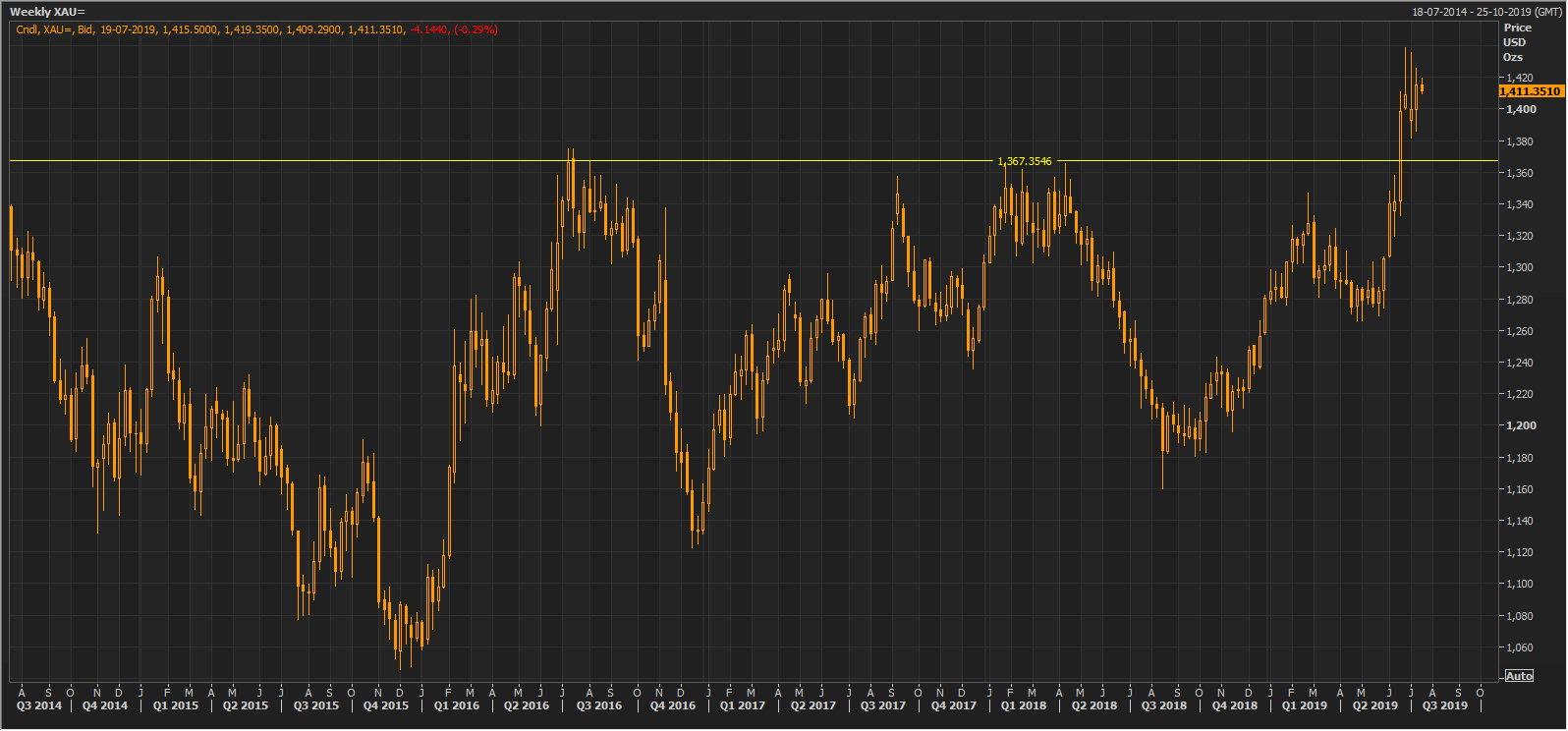
Task: Click the Bid label in the legend
Action: click(85, 29)
